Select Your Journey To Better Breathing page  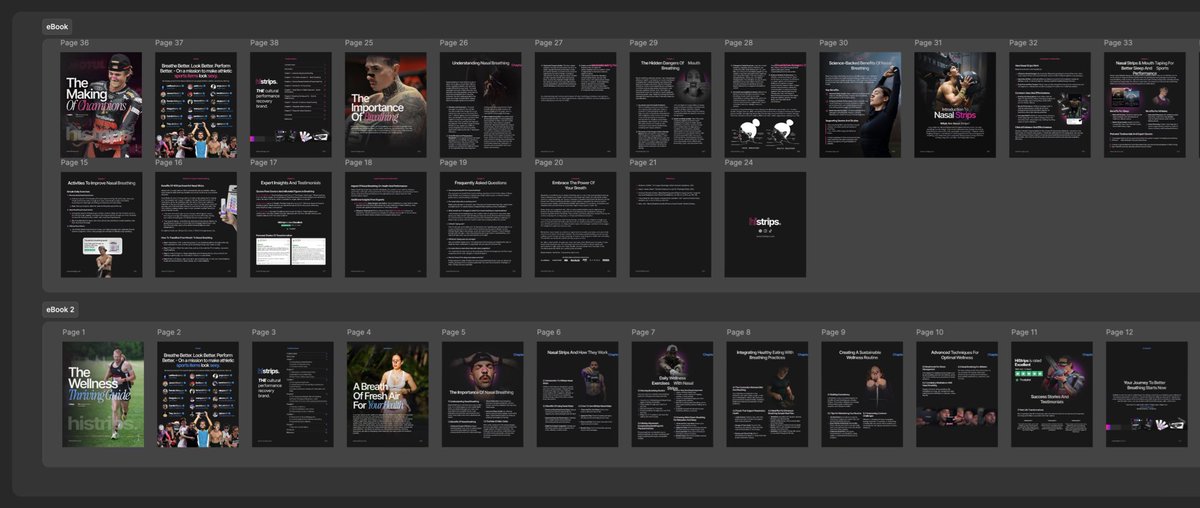[x=1147, y=394]
